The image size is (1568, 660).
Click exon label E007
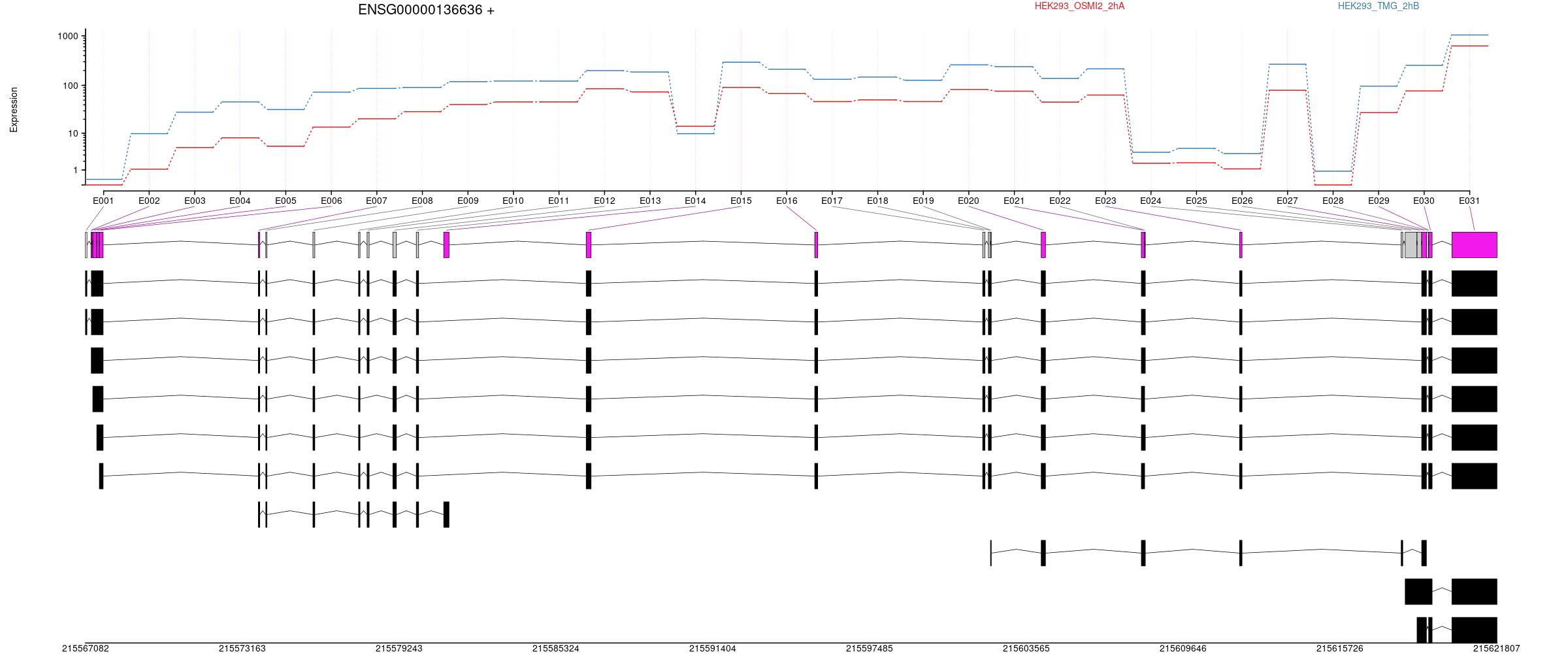click(376, 201)
